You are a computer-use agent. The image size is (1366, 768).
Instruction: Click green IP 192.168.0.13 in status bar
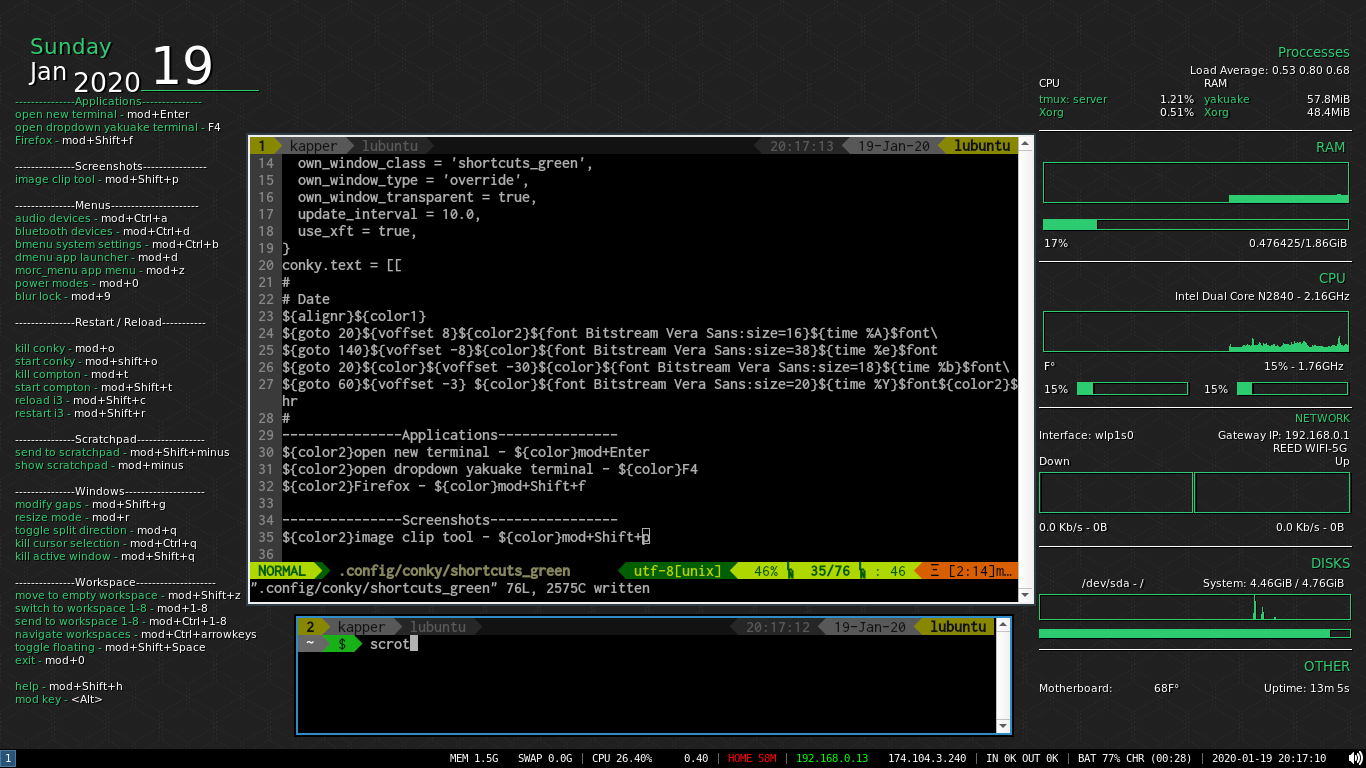pos(832,759)
